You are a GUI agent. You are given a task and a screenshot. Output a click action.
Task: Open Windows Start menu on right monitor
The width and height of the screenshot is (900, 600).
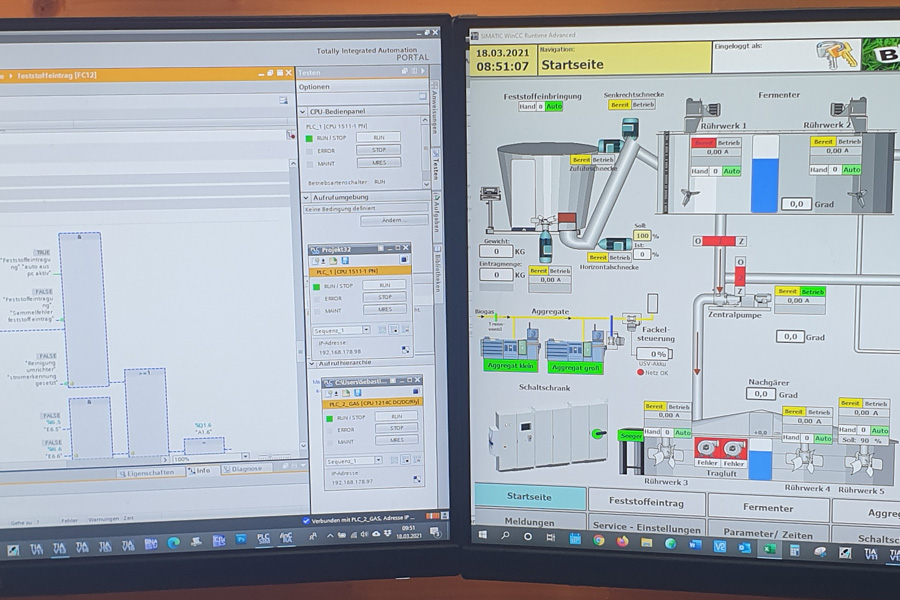point(483,535)
